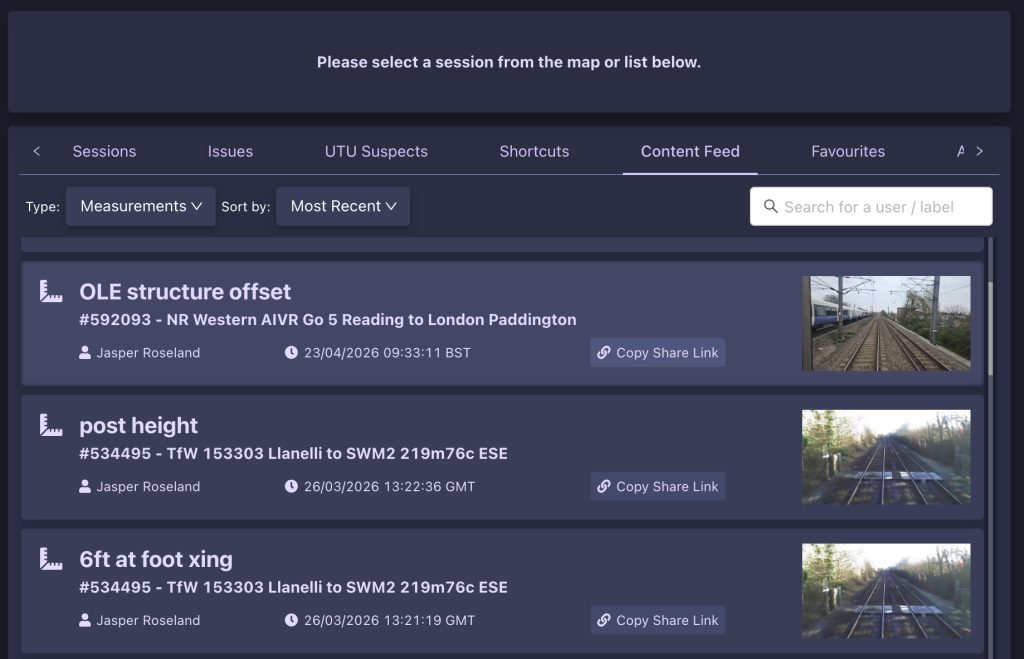Viewport: 1024px width, 659px height.
Task: Click session #592093 NR Western AIVR Go 5 text
Action: [x=328, y=319]
